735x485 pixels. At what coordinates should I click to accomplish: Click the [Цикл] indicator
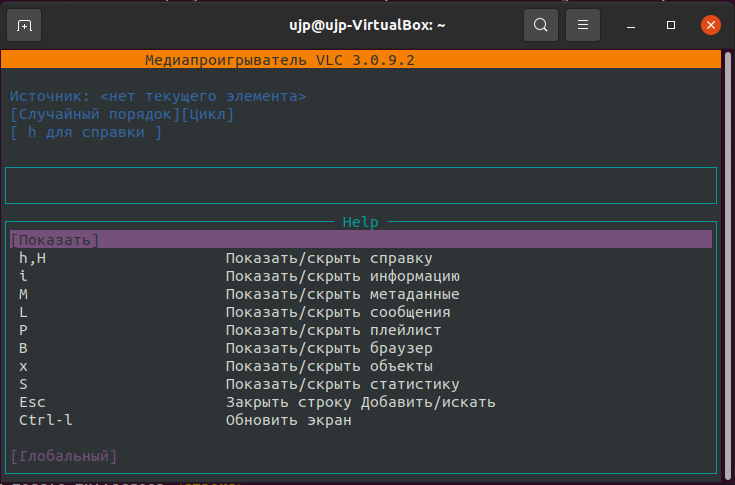(208, 114)
